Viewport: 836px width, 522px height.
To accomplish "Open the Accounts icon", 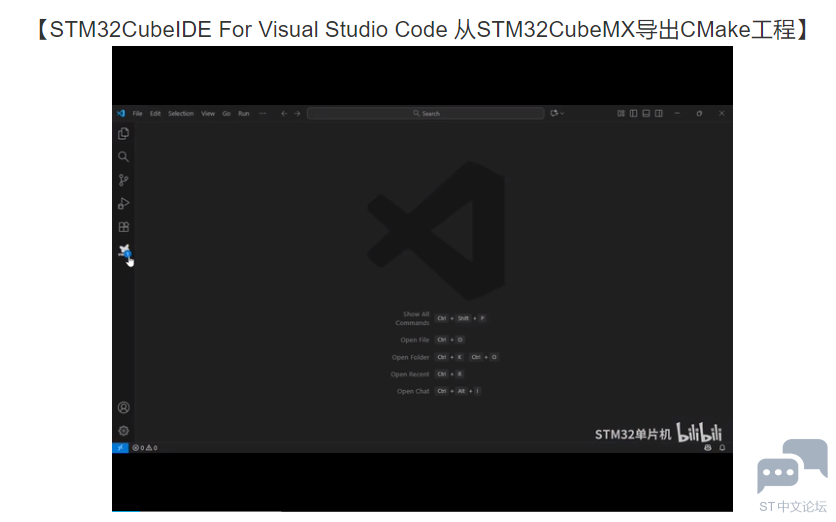I will (x=124, y=407).
